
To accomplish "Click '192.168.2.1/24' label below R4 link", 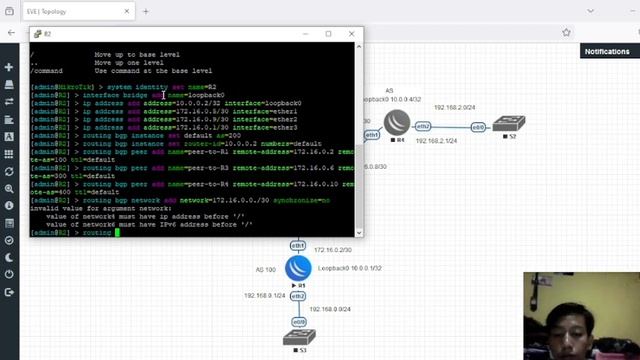I will 436,141.
